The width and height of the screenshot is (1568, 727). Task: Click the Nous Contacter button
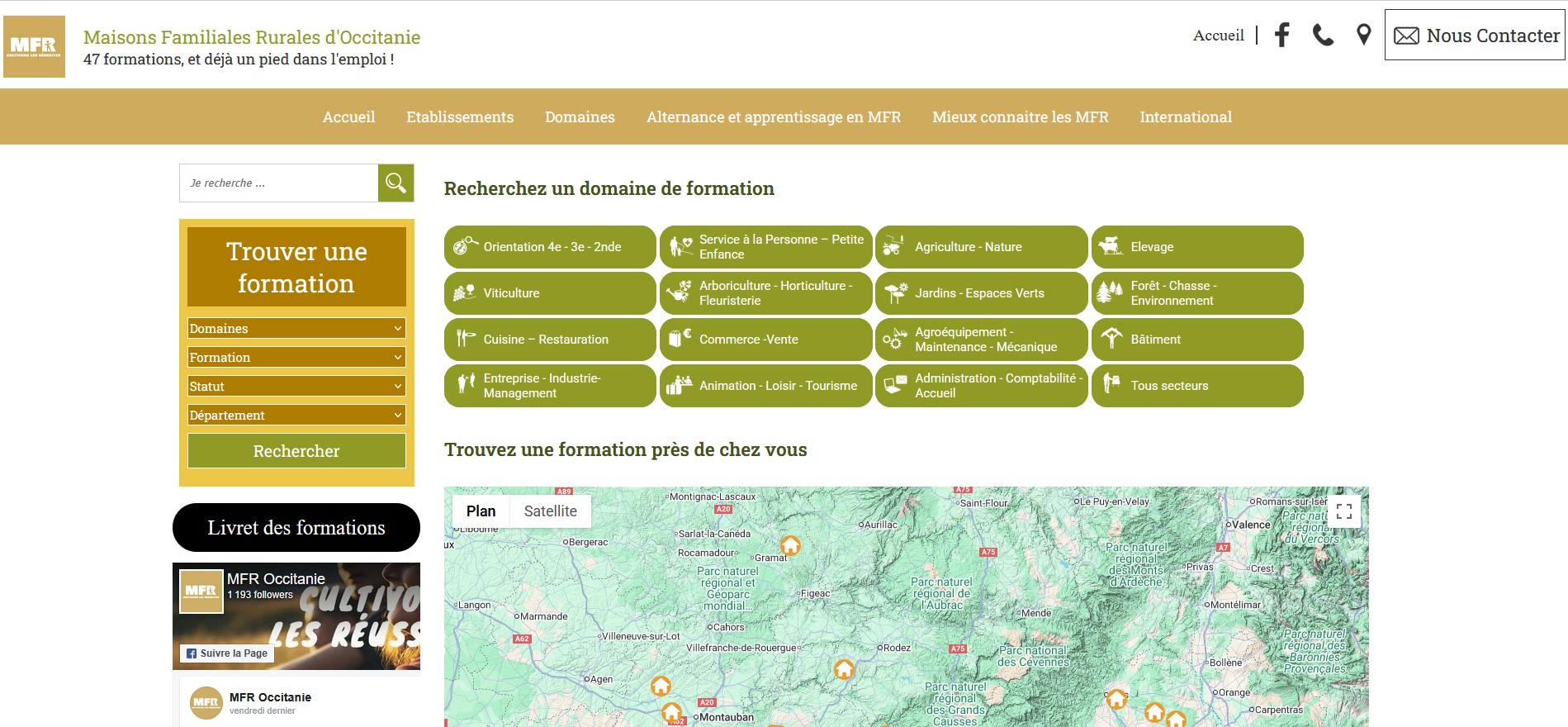(1475, 36)
